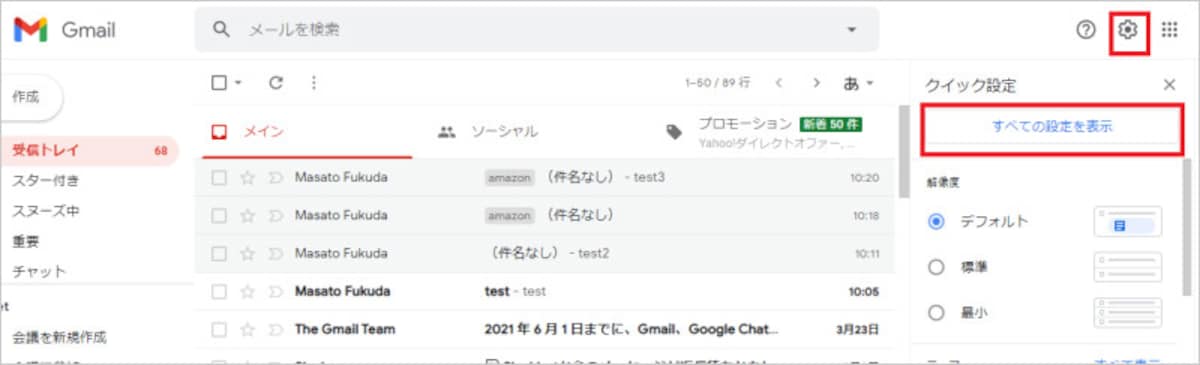
Task: Click the 1–50 / 89 行 counter
Action: [717, 83]
